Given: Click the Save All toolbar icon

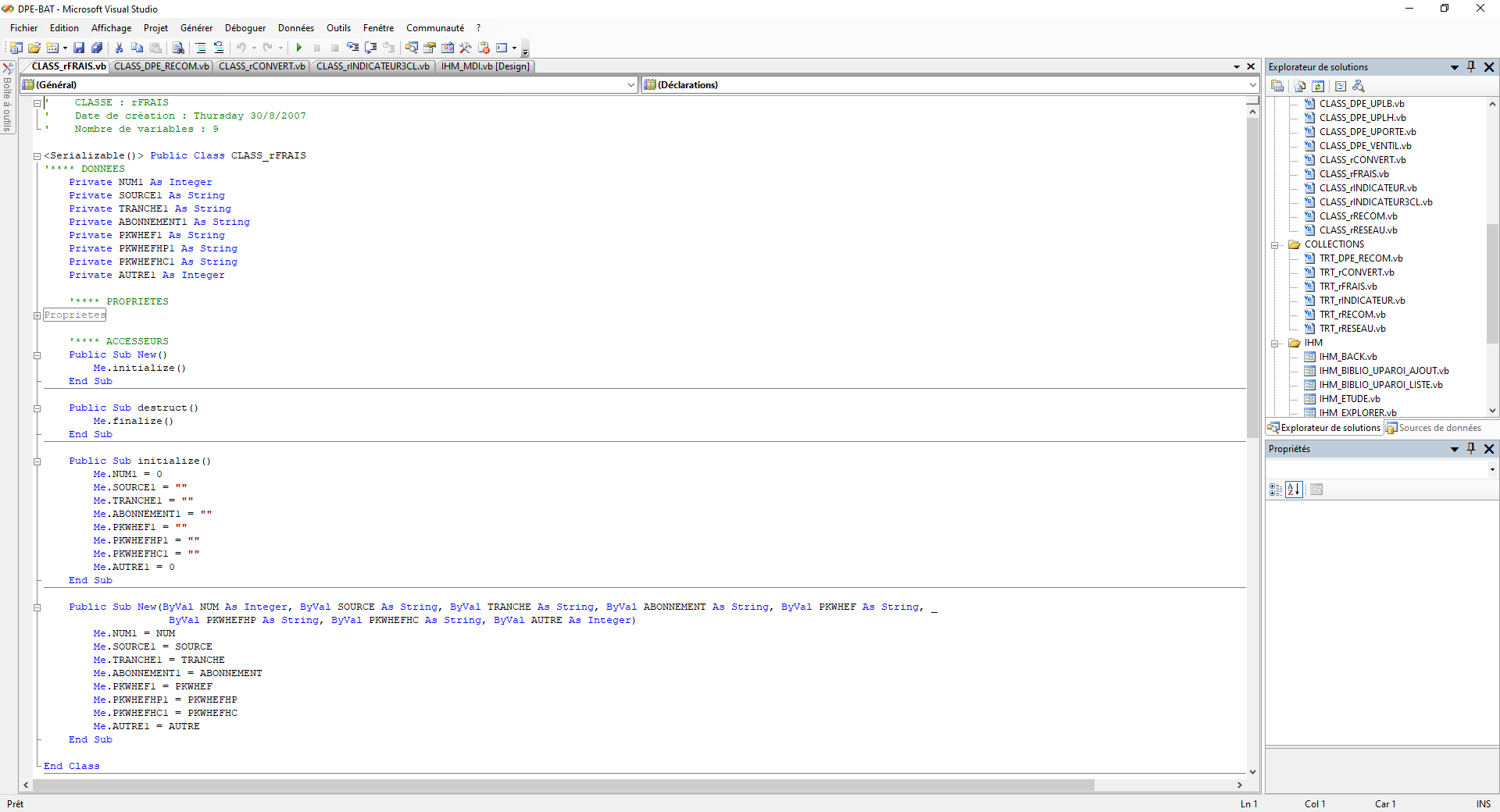Looking at the screenshot, I should (x=97, y=48).
